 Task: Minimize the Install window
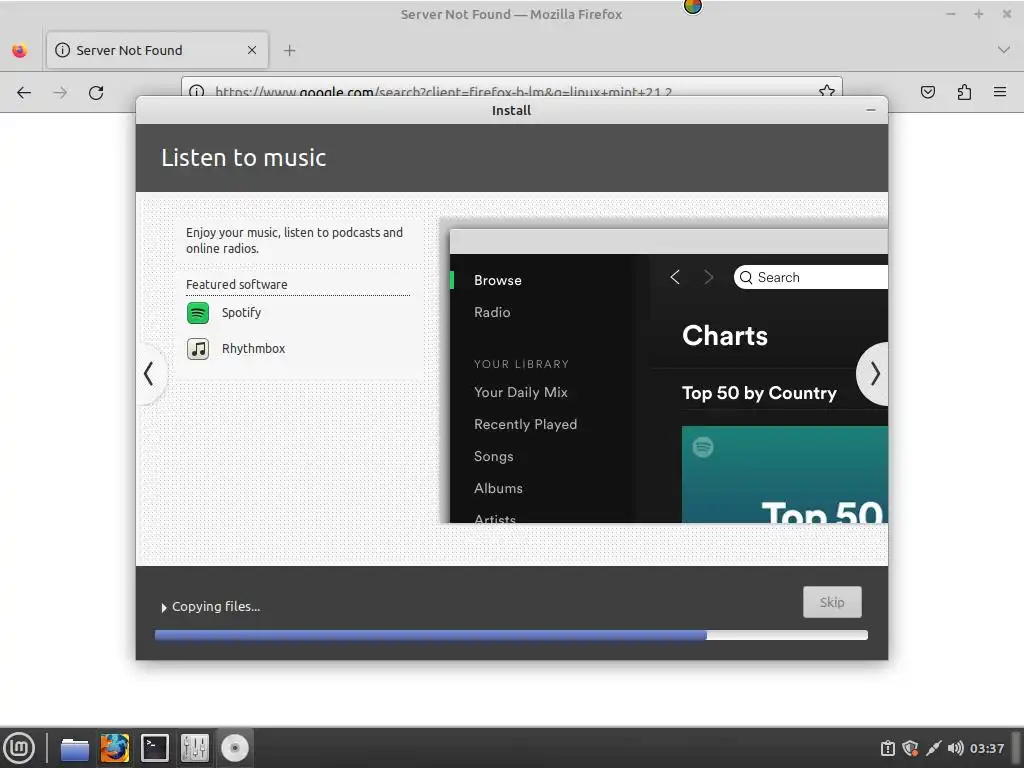[871, 110]
